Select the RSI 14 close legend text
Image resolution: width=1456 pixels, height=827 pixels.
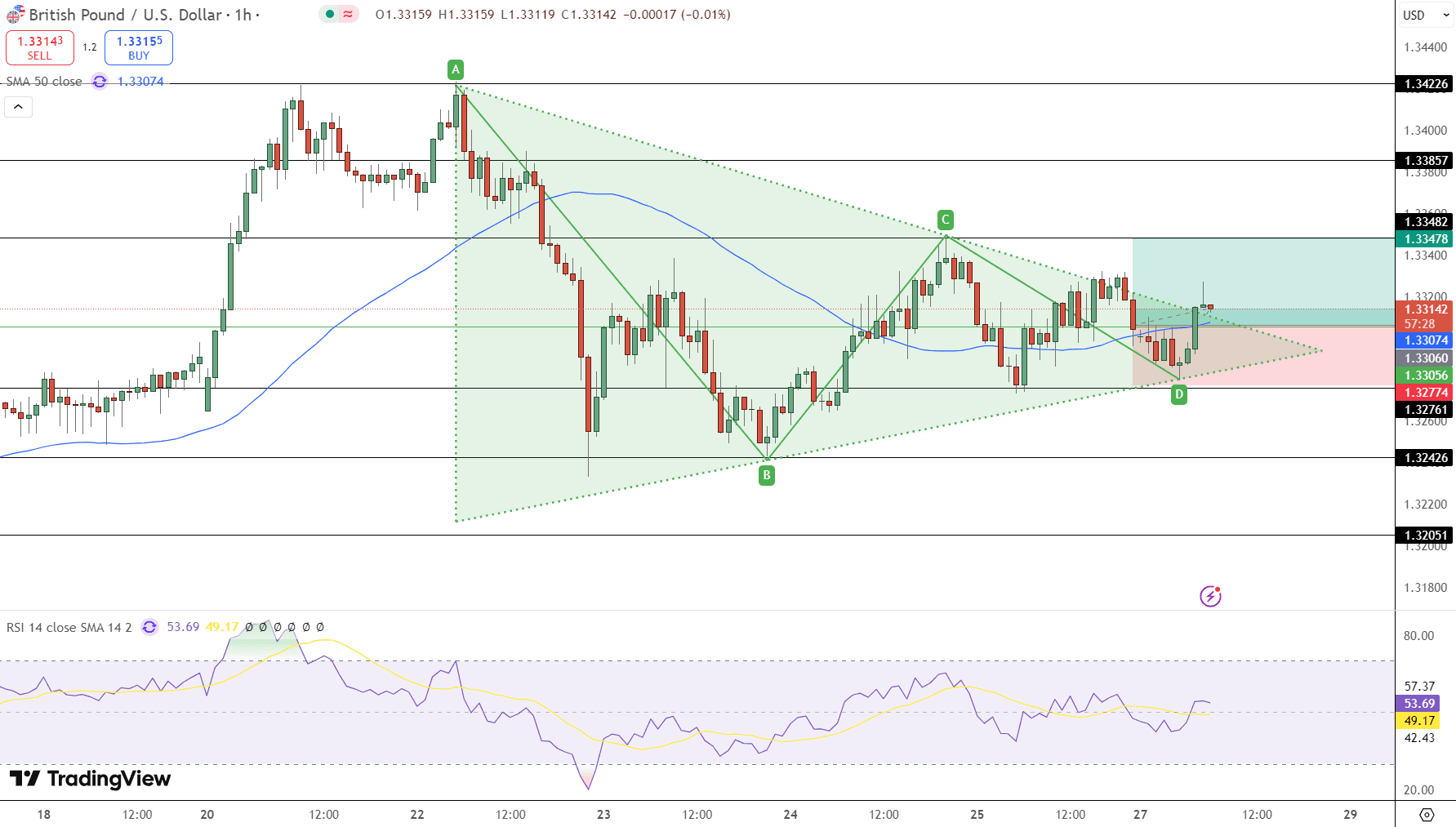click(x=69, y=627)
